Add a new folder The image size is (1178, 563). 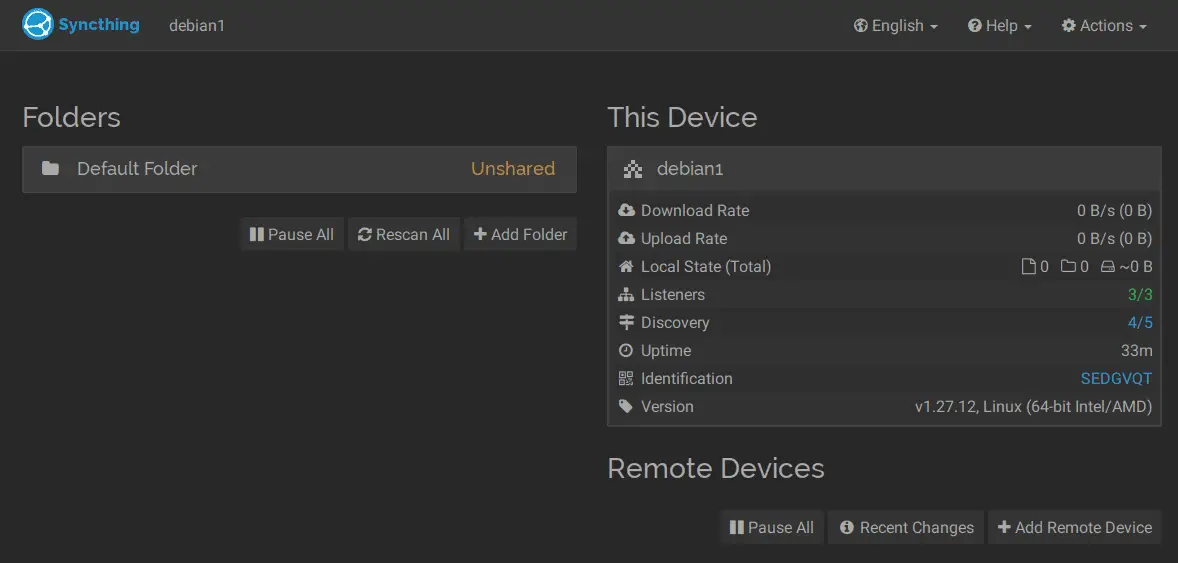tap(520, 235)
